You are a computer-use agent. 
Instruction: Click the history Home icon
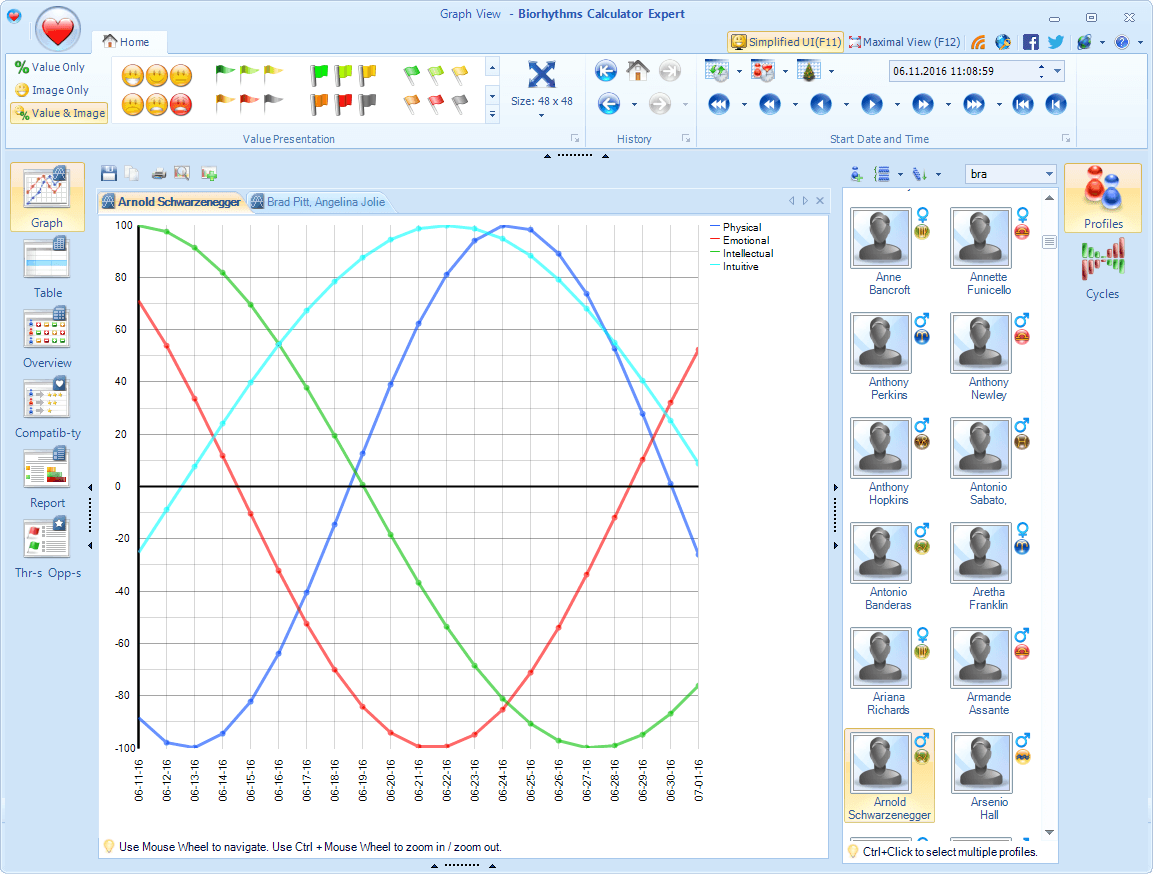pos(638,71)
